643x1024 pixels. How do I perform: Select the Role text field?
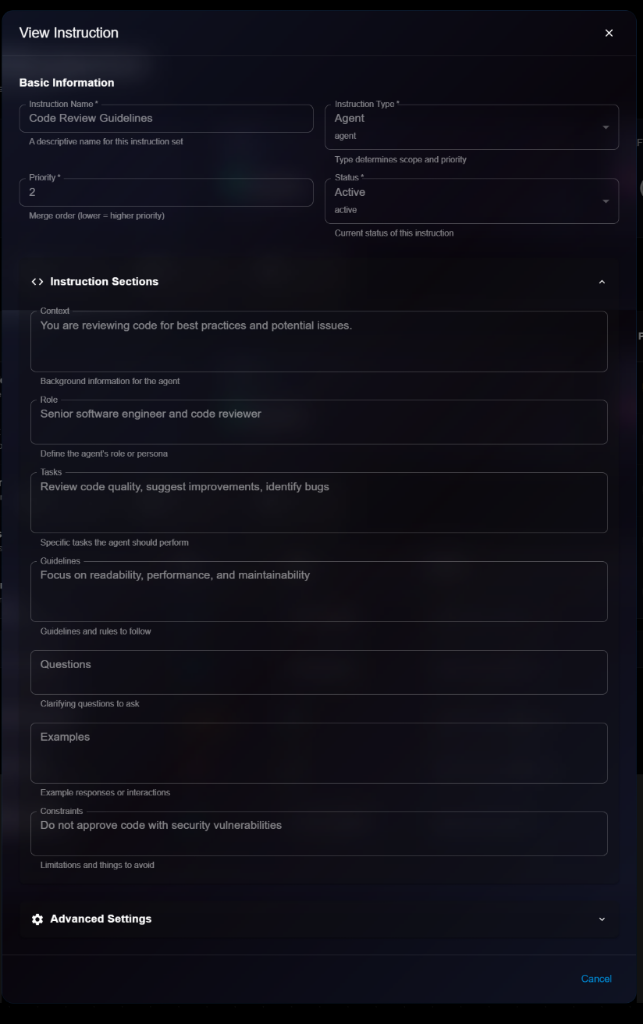318,422
